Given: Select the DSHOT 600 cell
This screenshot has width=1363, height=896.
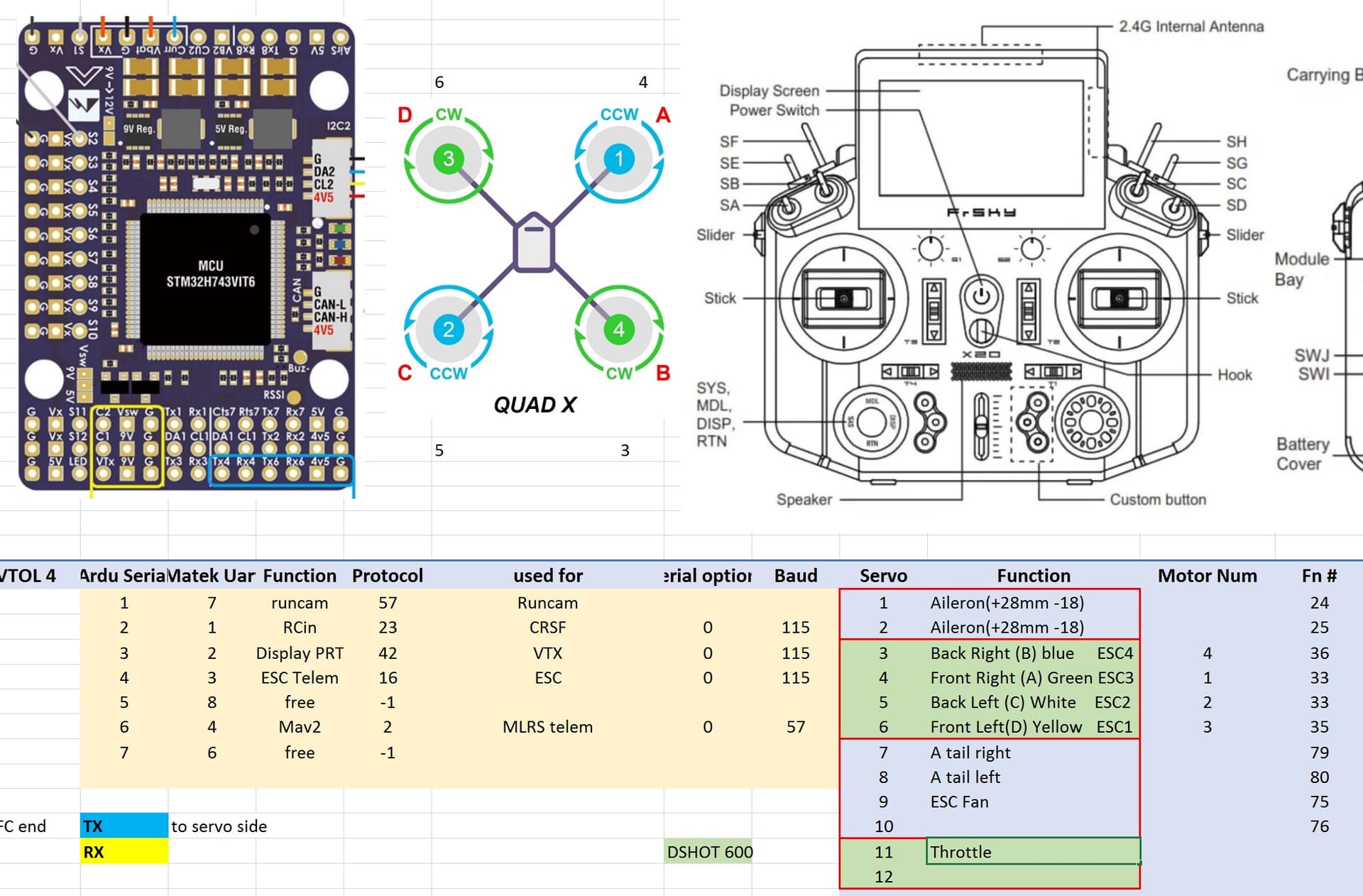Looking at the screenshot, I should pyautogui.click(x=708, y=852).
